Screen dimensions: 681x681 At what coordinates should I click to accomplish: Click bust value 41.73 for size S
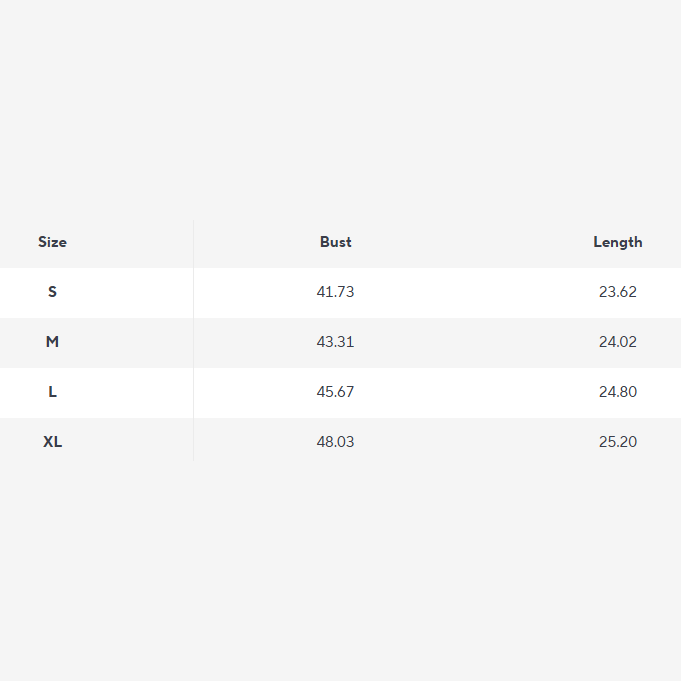pos(335,292)
